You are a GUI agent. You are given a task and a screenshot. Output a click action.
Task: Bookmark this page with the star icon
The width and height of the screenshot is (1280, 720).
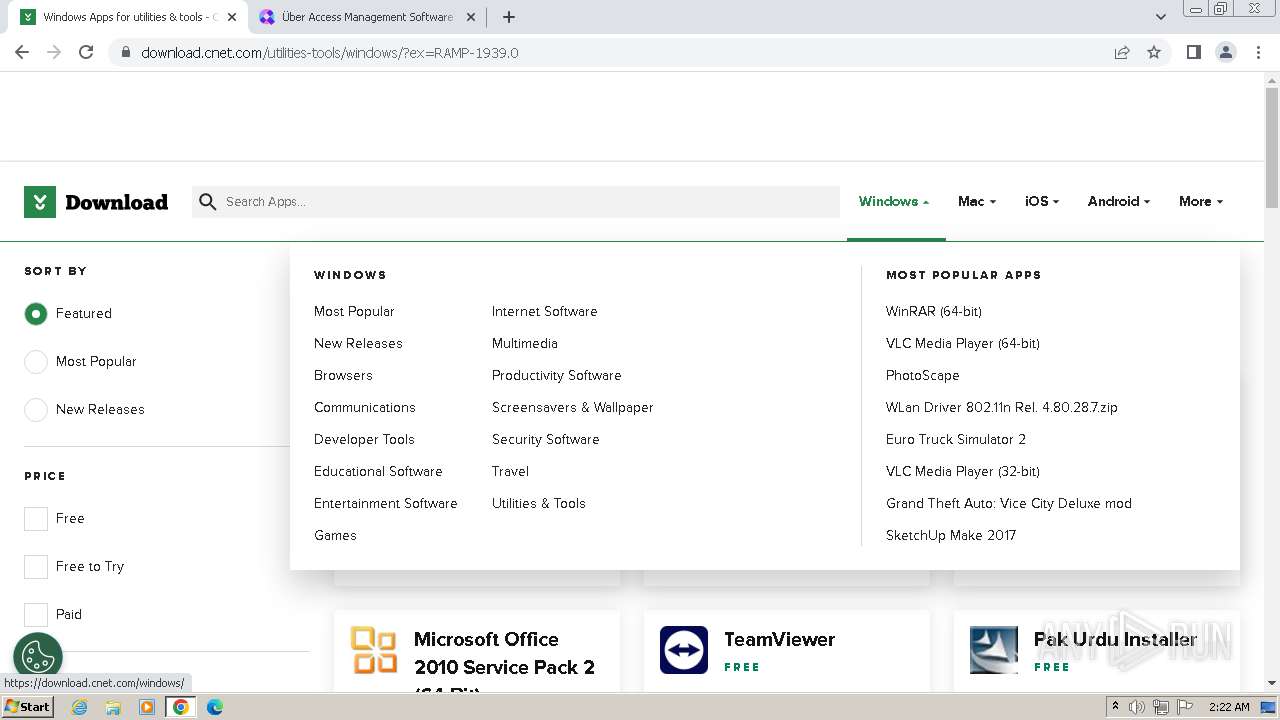(x=1154, y=52)
